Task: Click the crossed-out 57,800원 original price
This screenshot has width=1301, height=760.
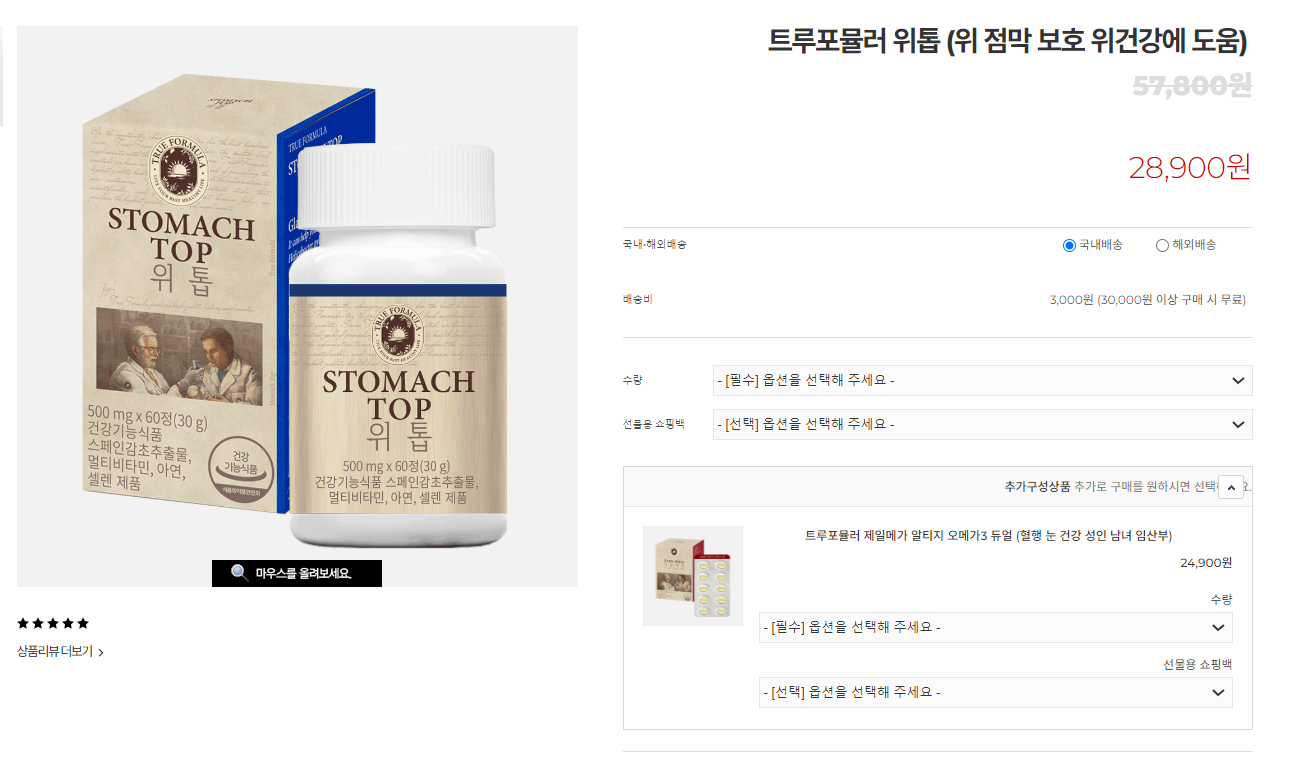Action: click(x=1192, y=86)
